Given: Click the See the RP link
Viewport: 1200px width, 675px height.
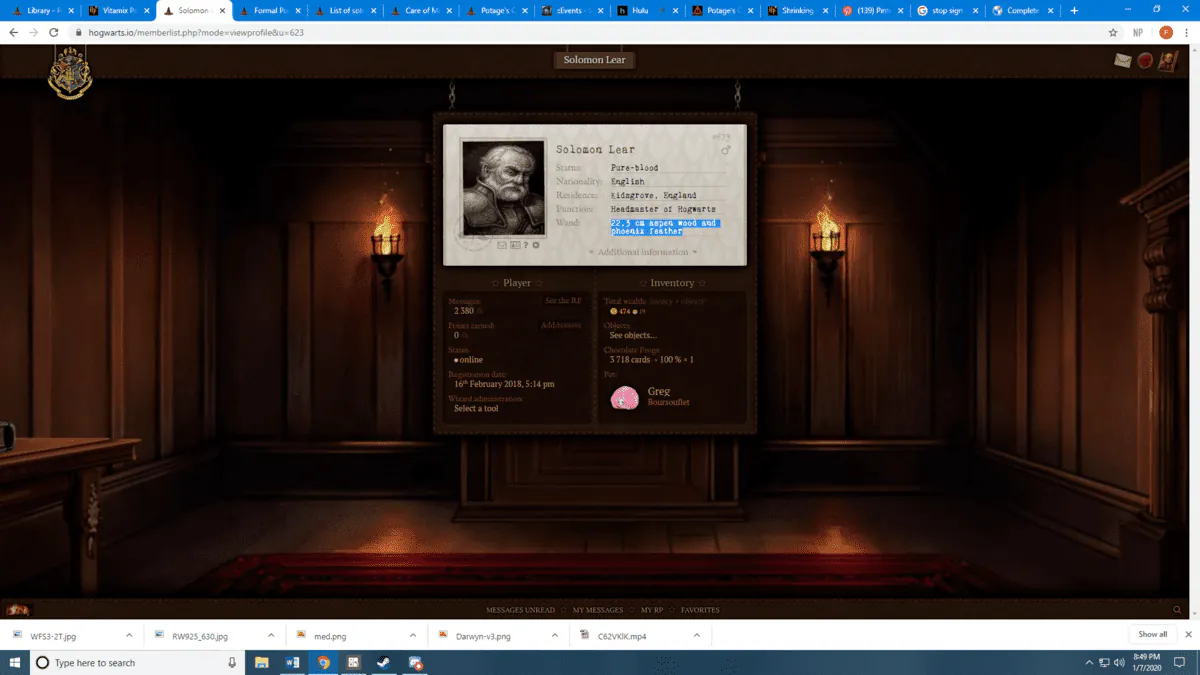Looking at the screenshot, I should (x=563, y=300).
